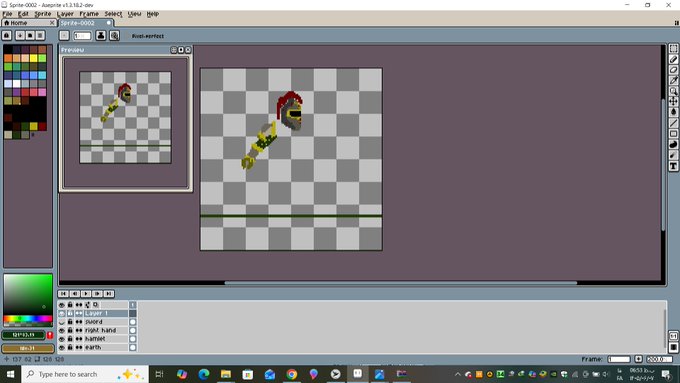Select the Text tool
Viewport: 680px width, 383px height.
tap(673, 166)
